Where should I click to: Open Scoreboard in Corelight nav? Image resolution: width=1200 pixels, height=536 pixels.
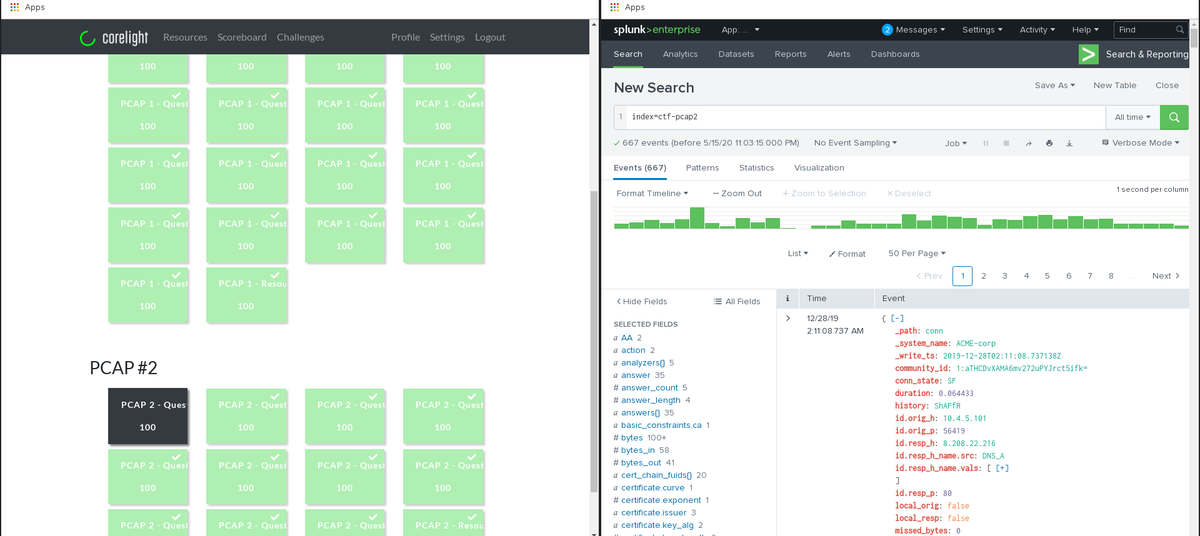coord(243,37)
